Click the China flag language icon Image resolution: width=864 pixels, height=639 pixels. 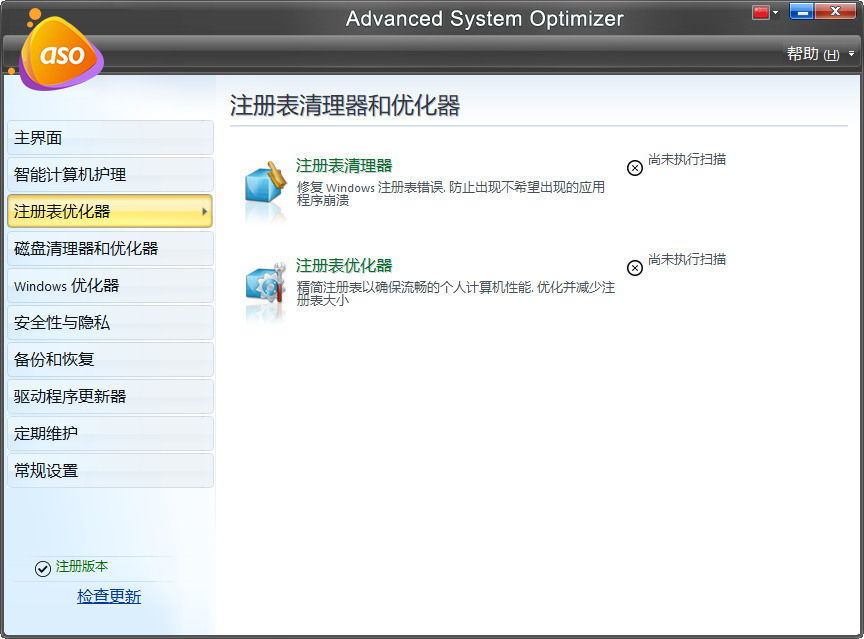(761, 12)
